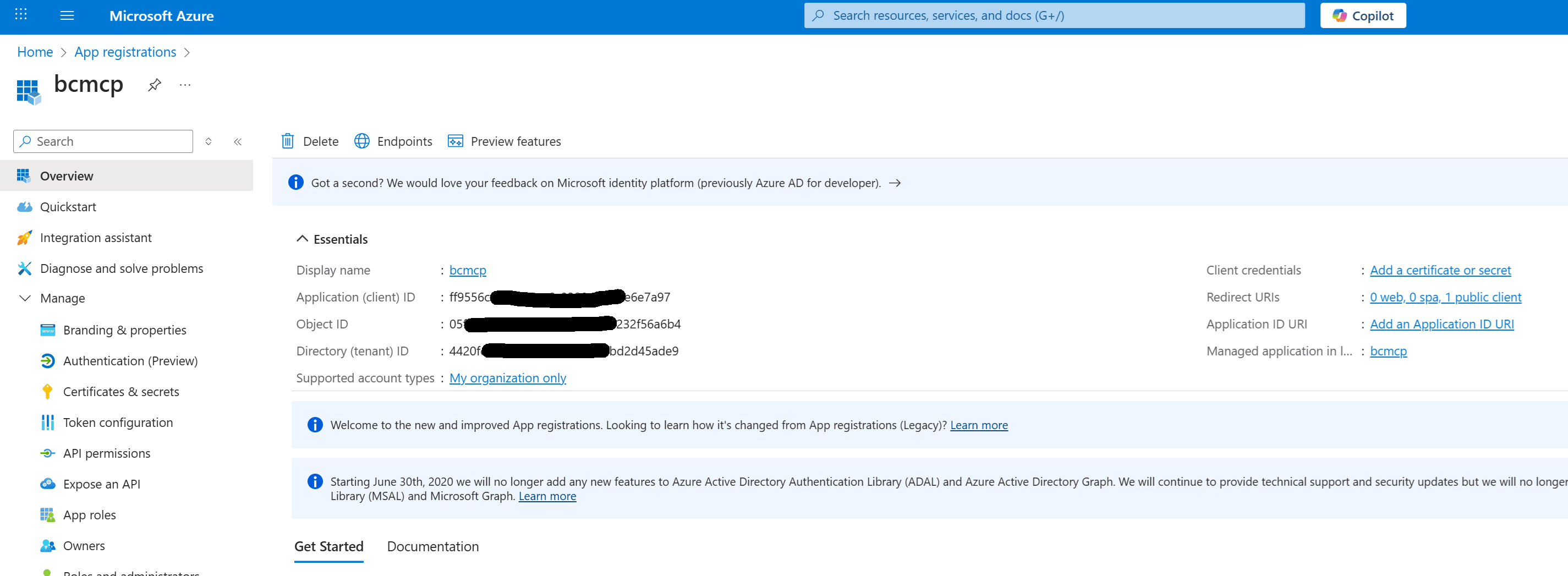Navigate to Token configuration
This screenshot has width=1568, height=576.
118,422
